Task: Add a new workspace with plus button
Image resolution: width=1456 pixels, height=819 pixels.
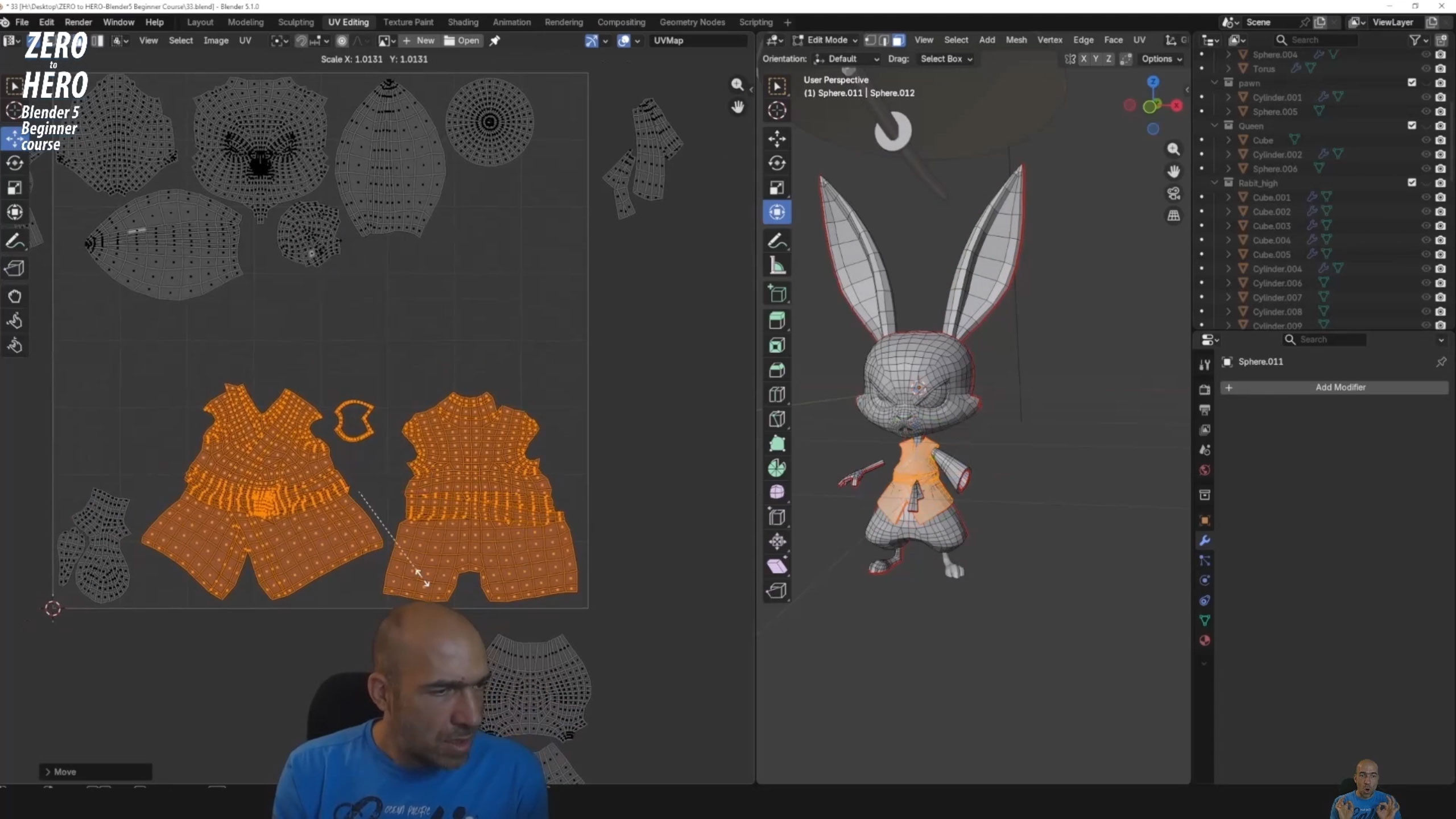Action: (x=787, y=22)
